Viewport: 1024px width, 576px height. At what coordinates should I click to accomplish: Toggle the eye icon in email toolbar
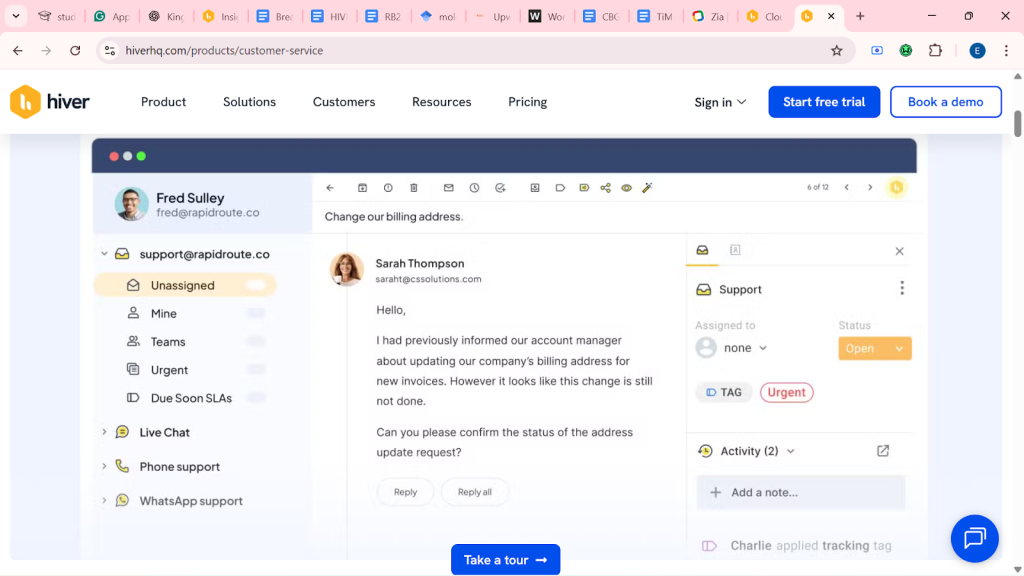click(x=626, y=188)
